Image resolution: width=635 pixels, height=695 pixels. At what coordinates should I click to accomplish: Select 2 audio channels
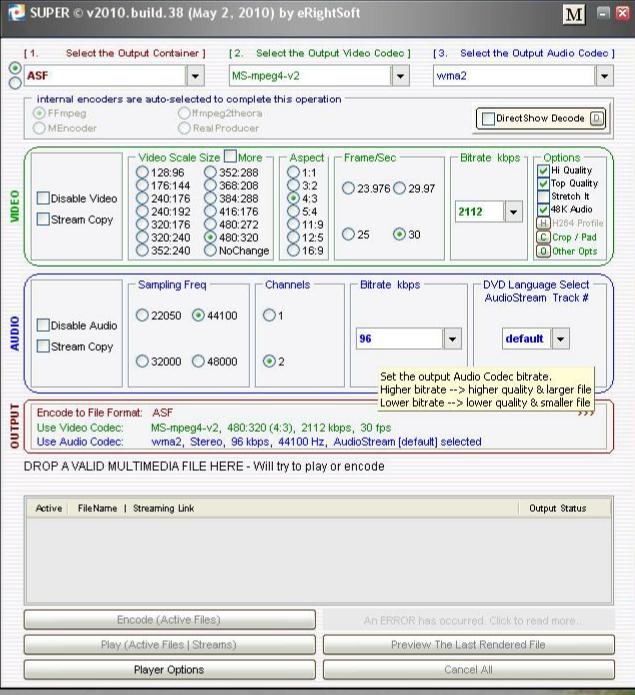[269, 361]
